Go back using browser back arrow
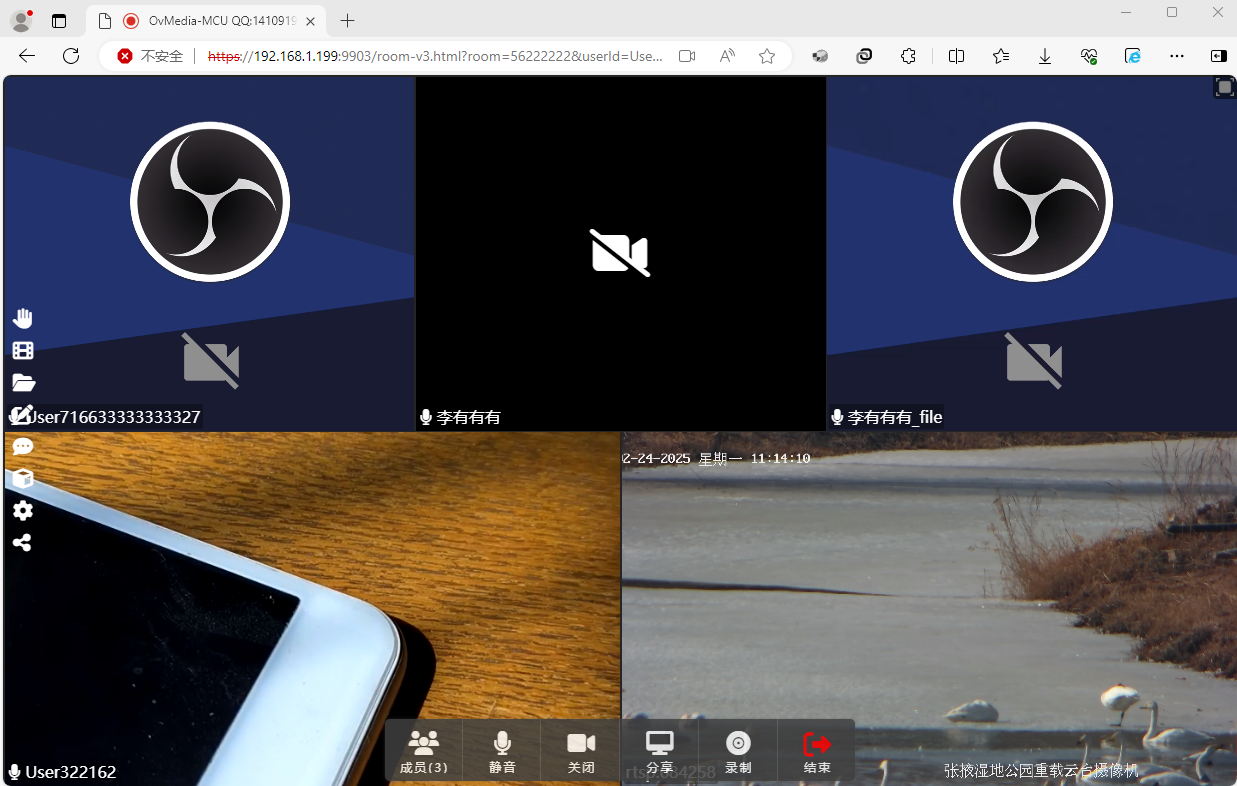 pos(28,56)
